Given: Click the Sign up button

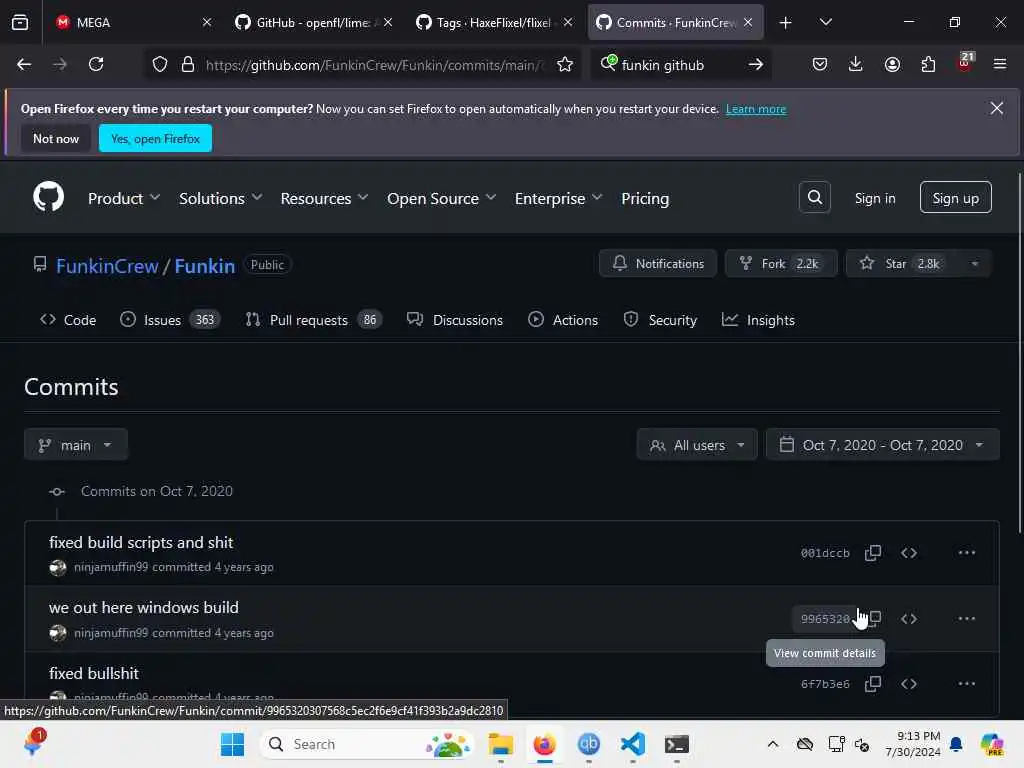Looking at the screenshot, I should (955, 198).
